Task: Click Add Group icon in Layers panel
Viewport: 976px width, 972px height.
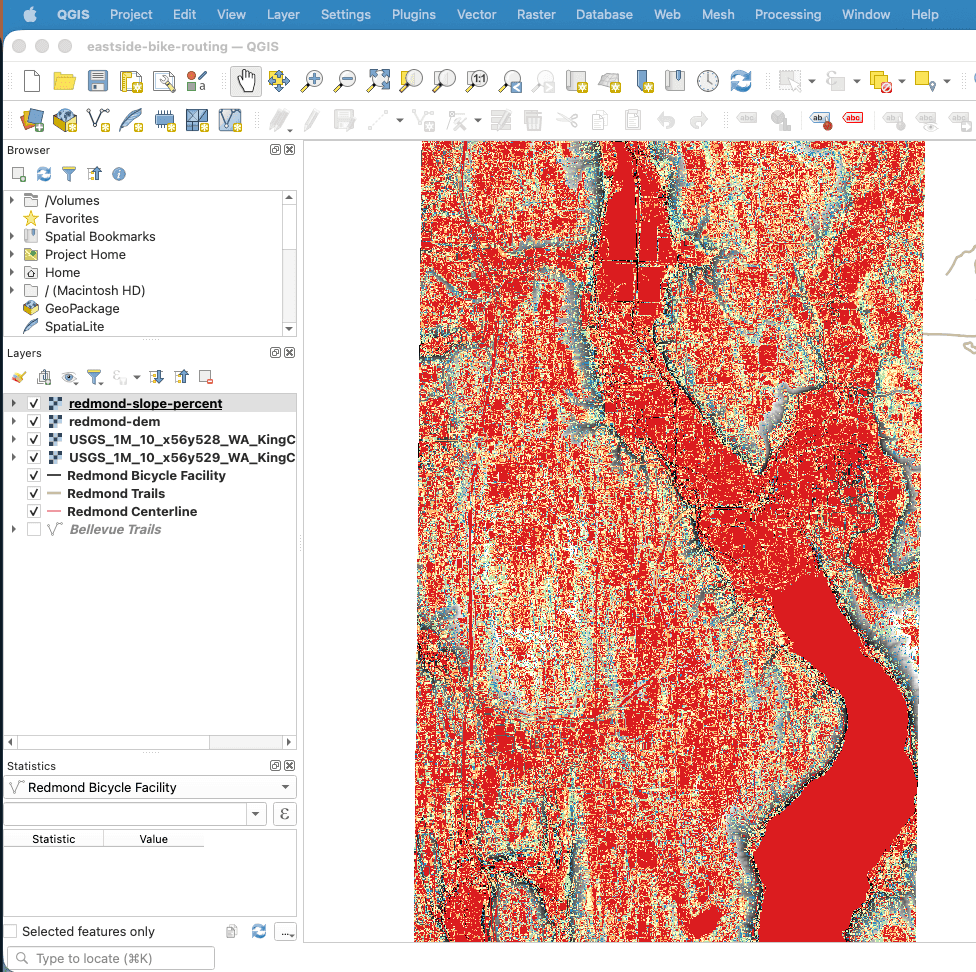Action: [44, 377]
